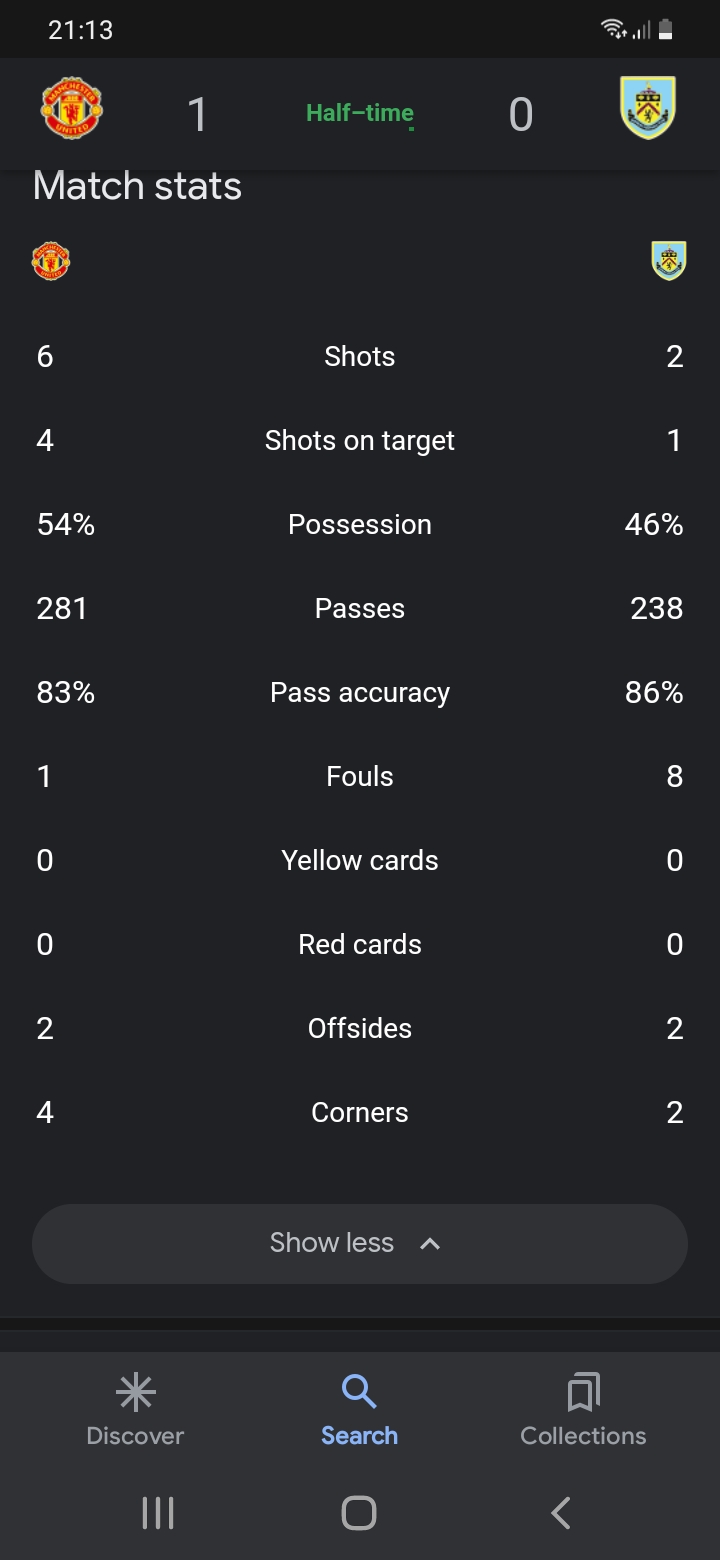Viewport: 720px width, 1560px height.
Task: Collapse stats with Show less button
Action: click(360, 1243)
